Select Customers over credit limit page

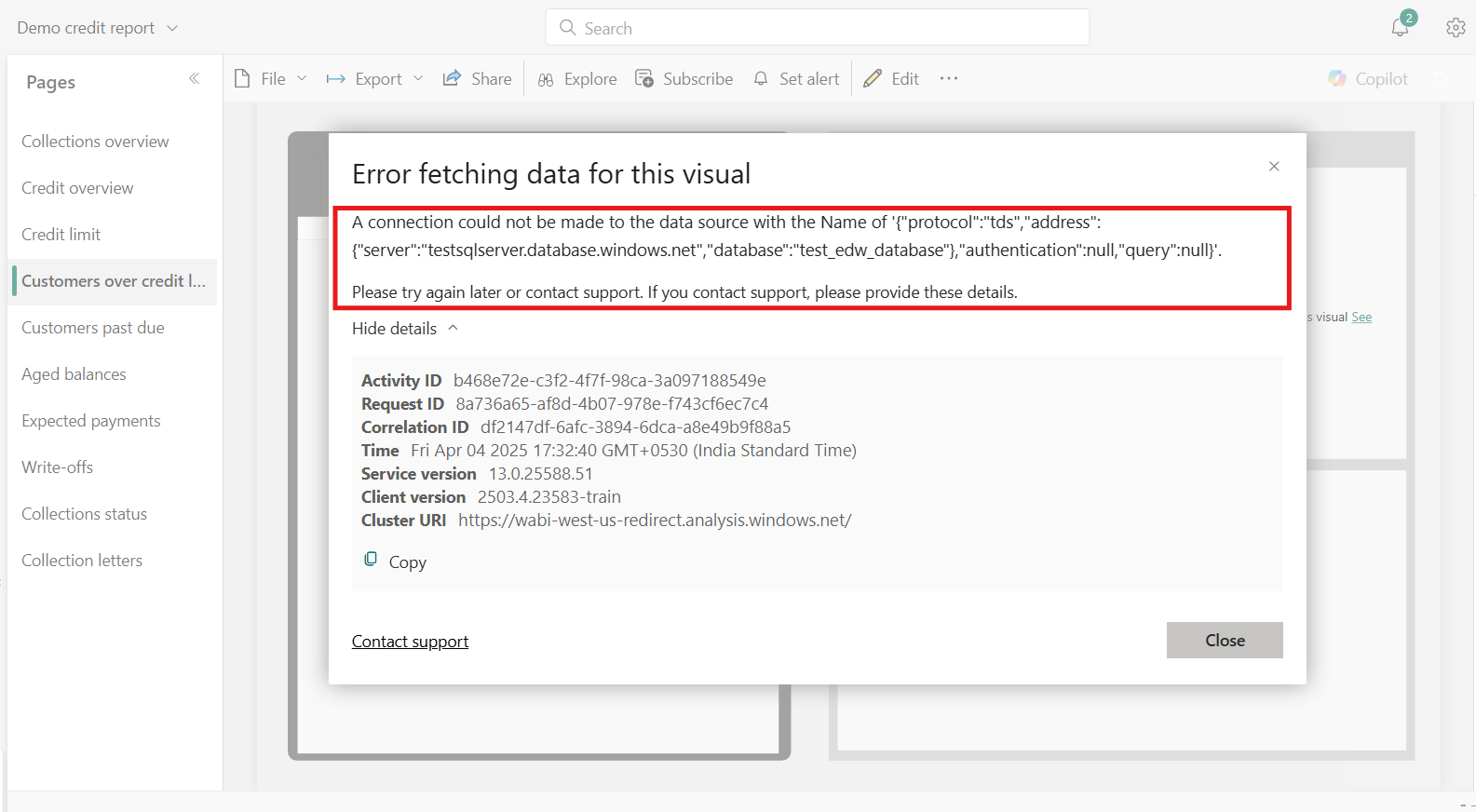[x=114, y=281]
